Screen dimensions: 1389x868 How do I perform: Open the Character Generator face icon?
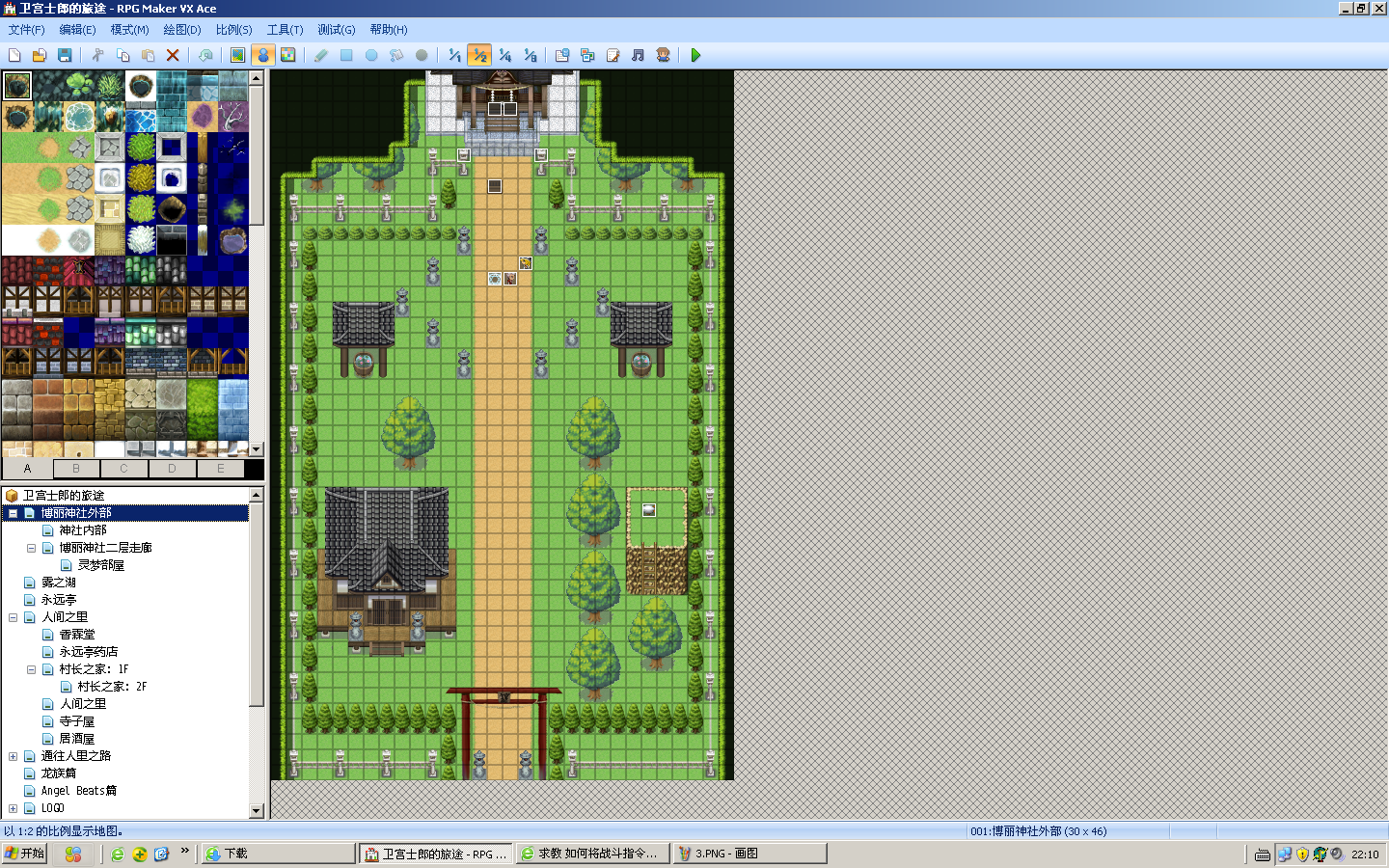[663, 55]
